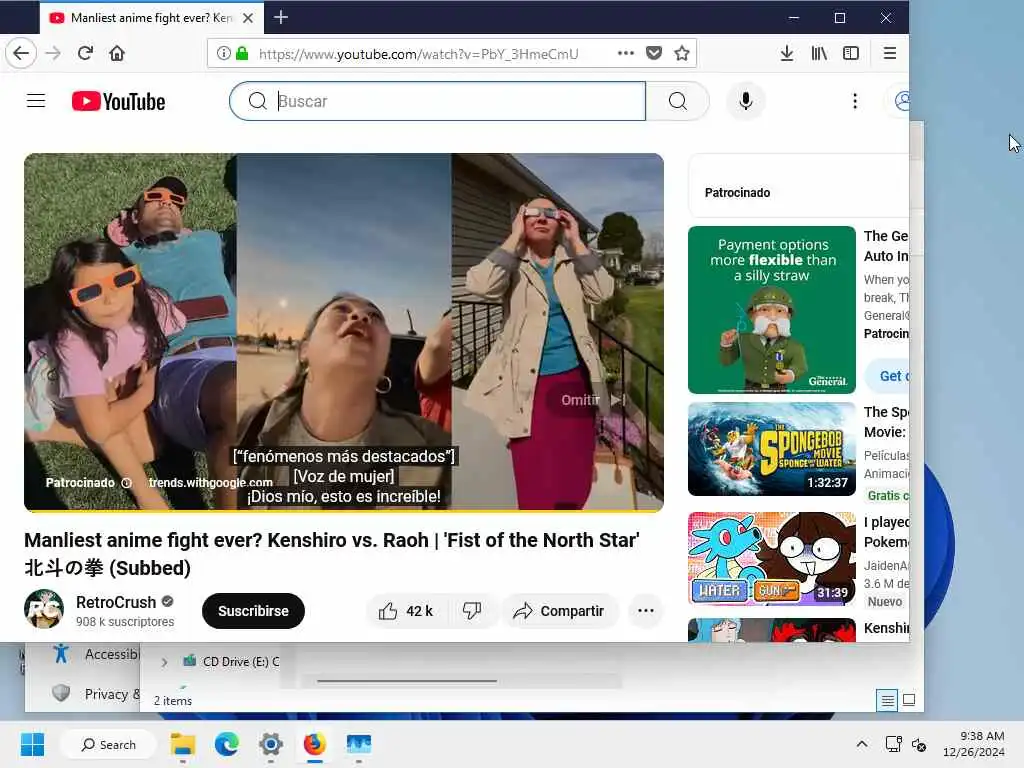The width and height of the screenshot is (1024, 768).
Task: Open Firefox library icon
Action: (x=819, y=53)
